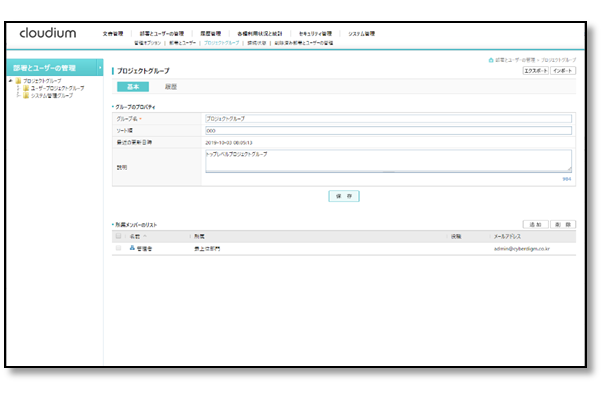Click the cloudium logo
The image size is (604, 402).
tap(47, 33)
